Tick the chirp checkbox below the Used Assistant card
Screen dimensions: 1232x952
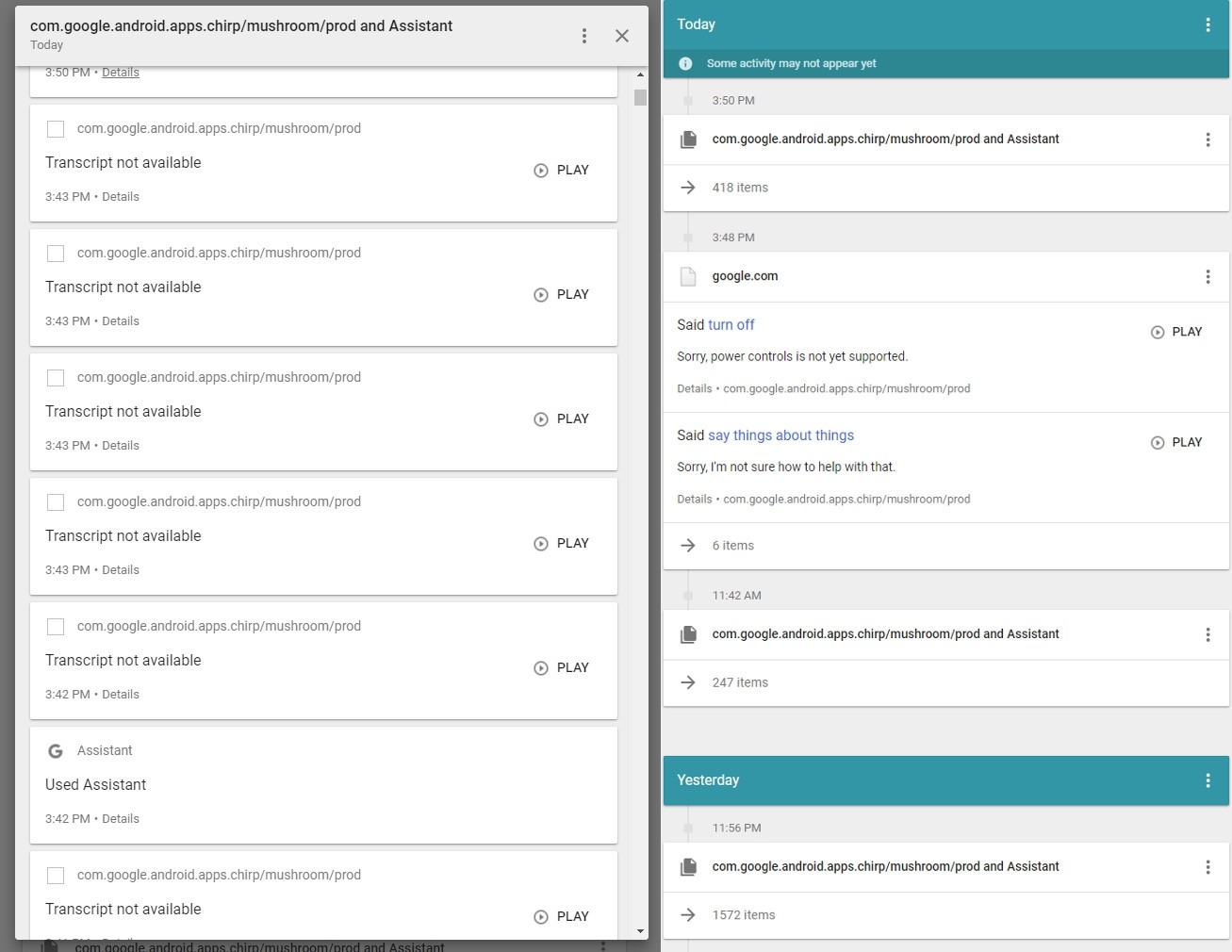click(x=56, y=876)
